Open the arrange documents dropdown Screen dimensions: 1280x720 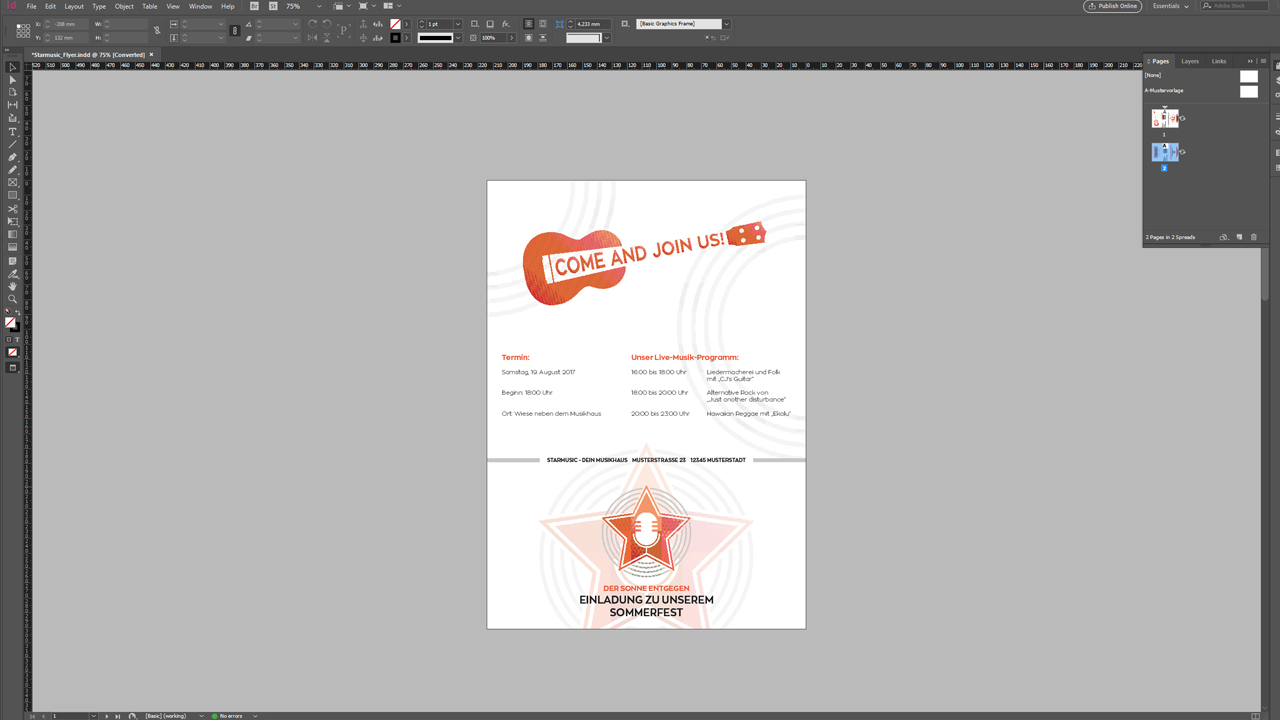point(392,6)
